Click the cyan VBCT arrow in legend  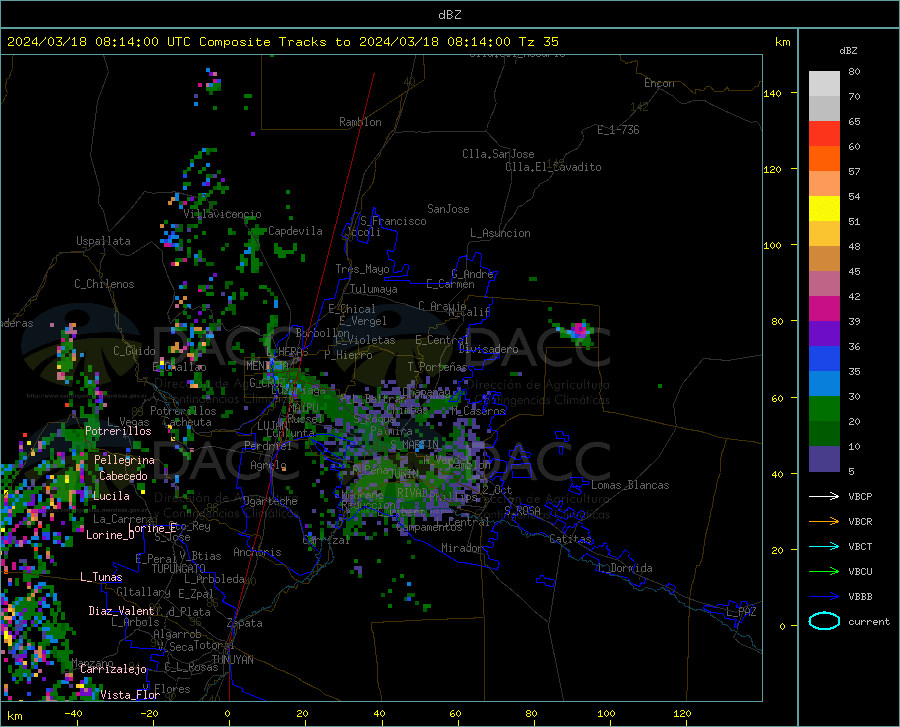click(824, 546)
